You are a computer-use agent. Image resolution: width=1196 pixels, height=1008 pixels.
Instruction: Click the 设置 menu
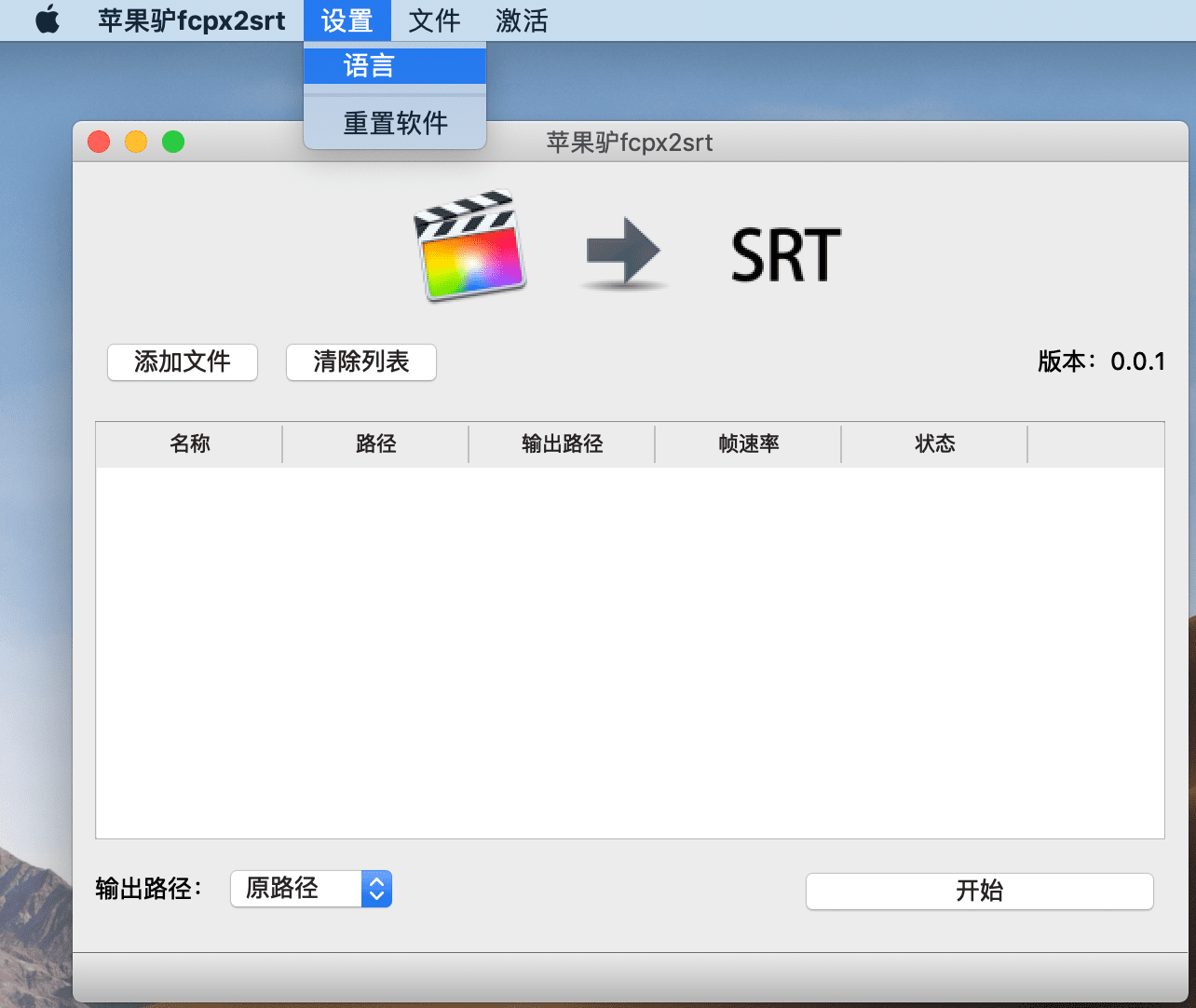347,20
